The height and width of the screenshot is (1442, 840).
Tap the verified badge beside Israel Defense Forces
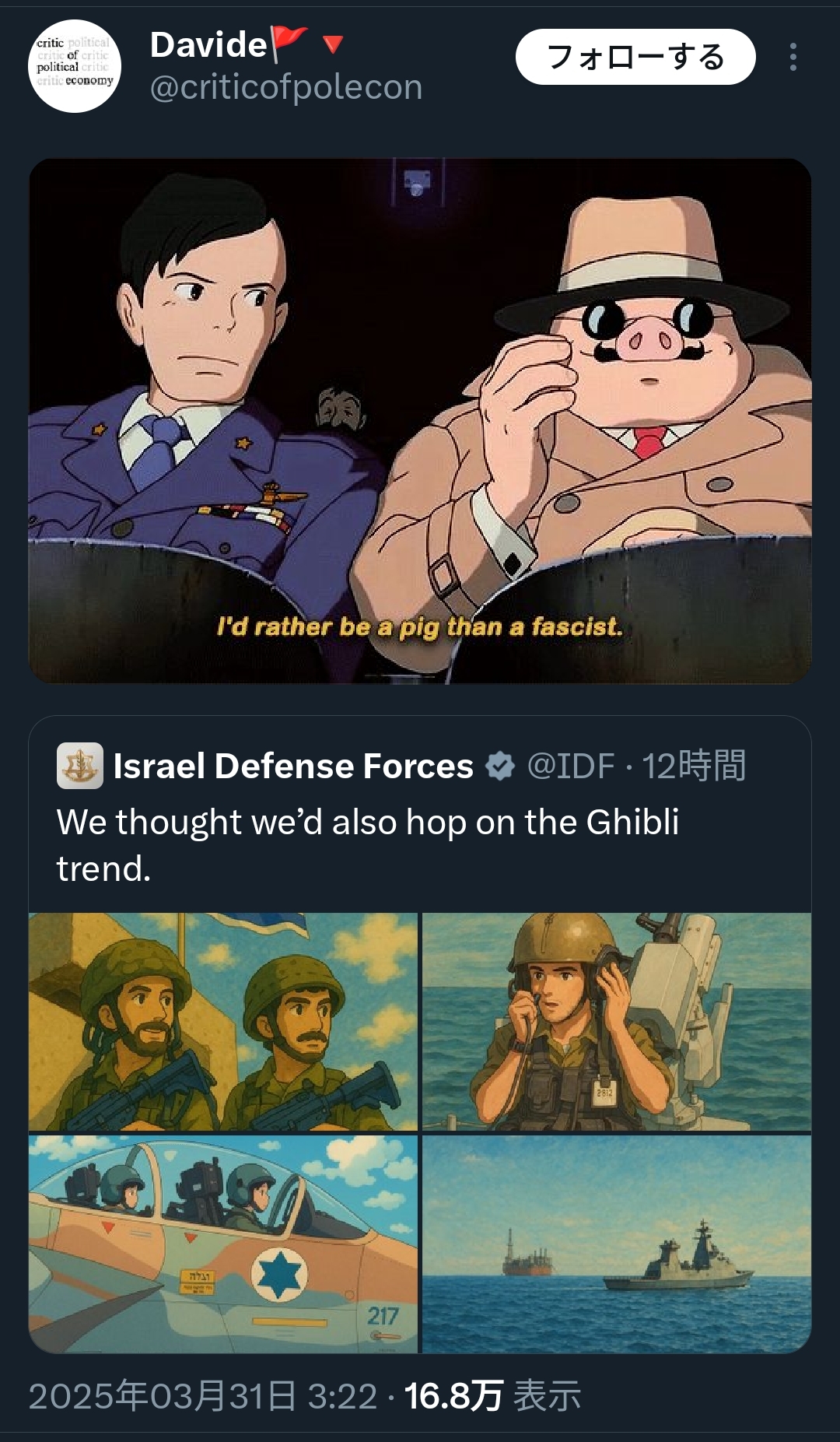point(500,766)
